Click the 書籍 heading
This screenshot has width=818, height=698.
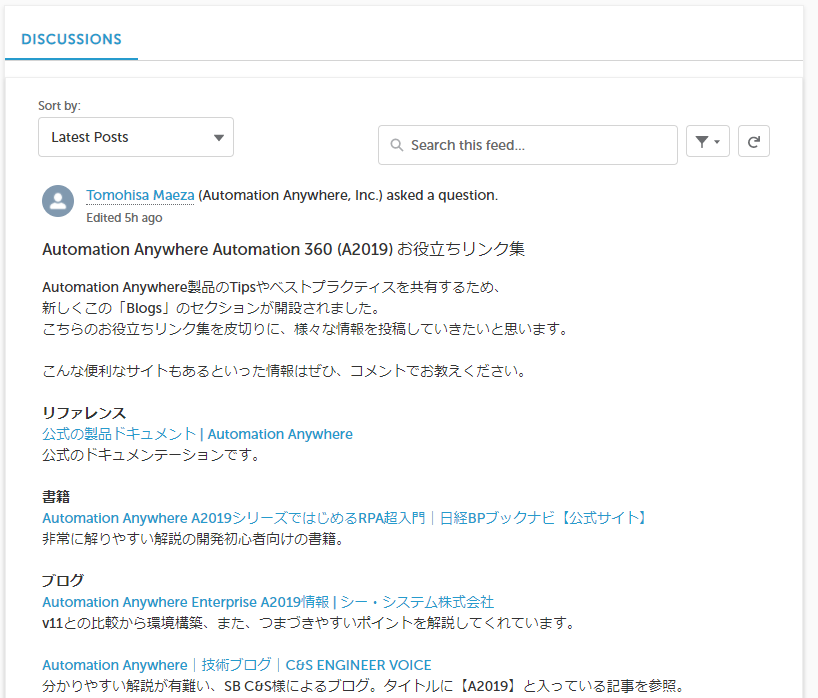pyautogui.click(x=56, y=497)
